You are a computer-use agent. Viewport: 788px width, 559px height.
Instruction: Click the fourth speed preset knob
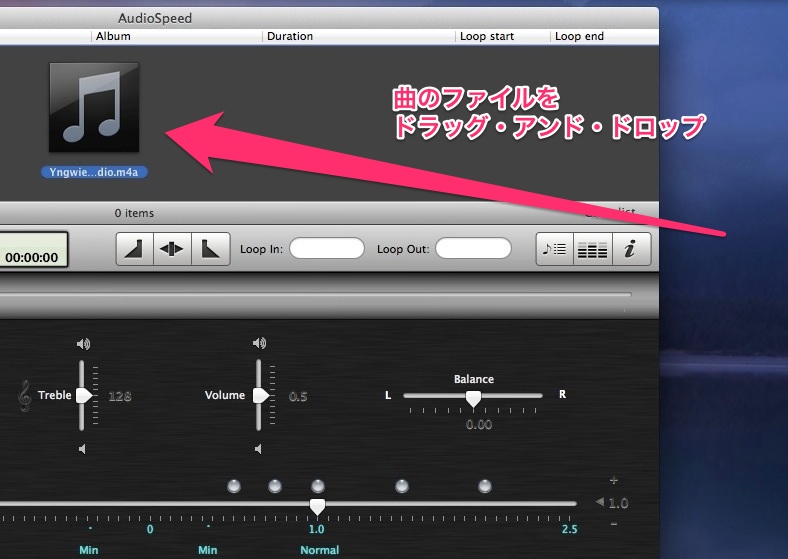[x=402, y=486]
